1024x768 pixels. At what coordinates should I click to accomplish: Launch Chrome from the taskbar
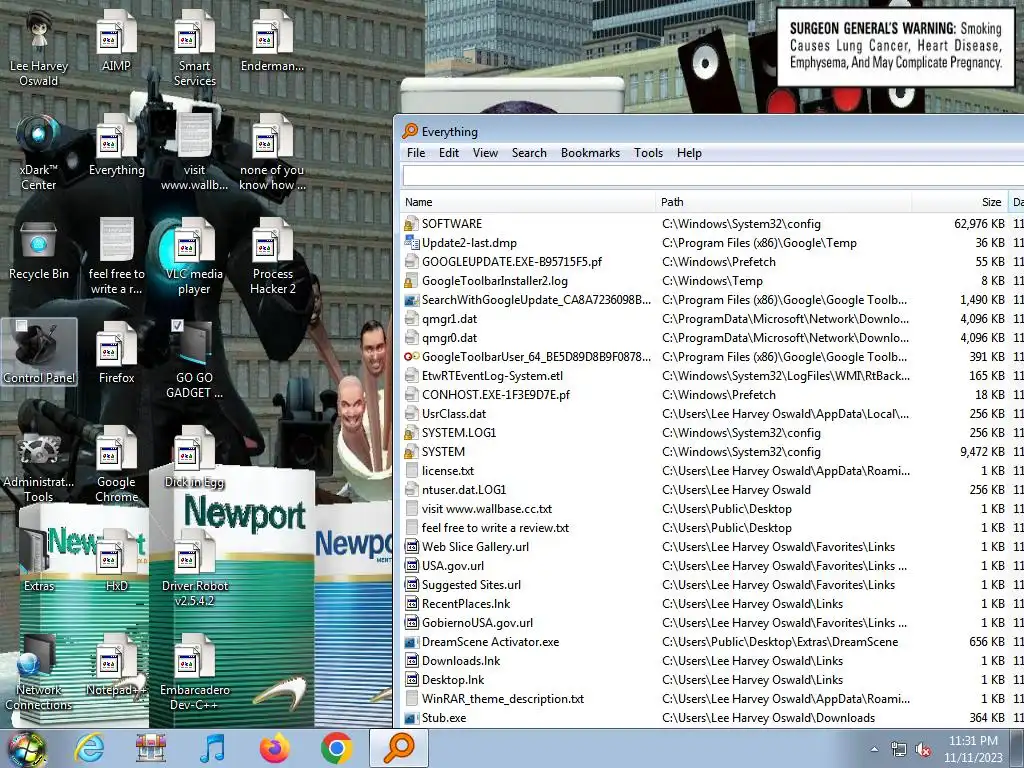(336, 748)
